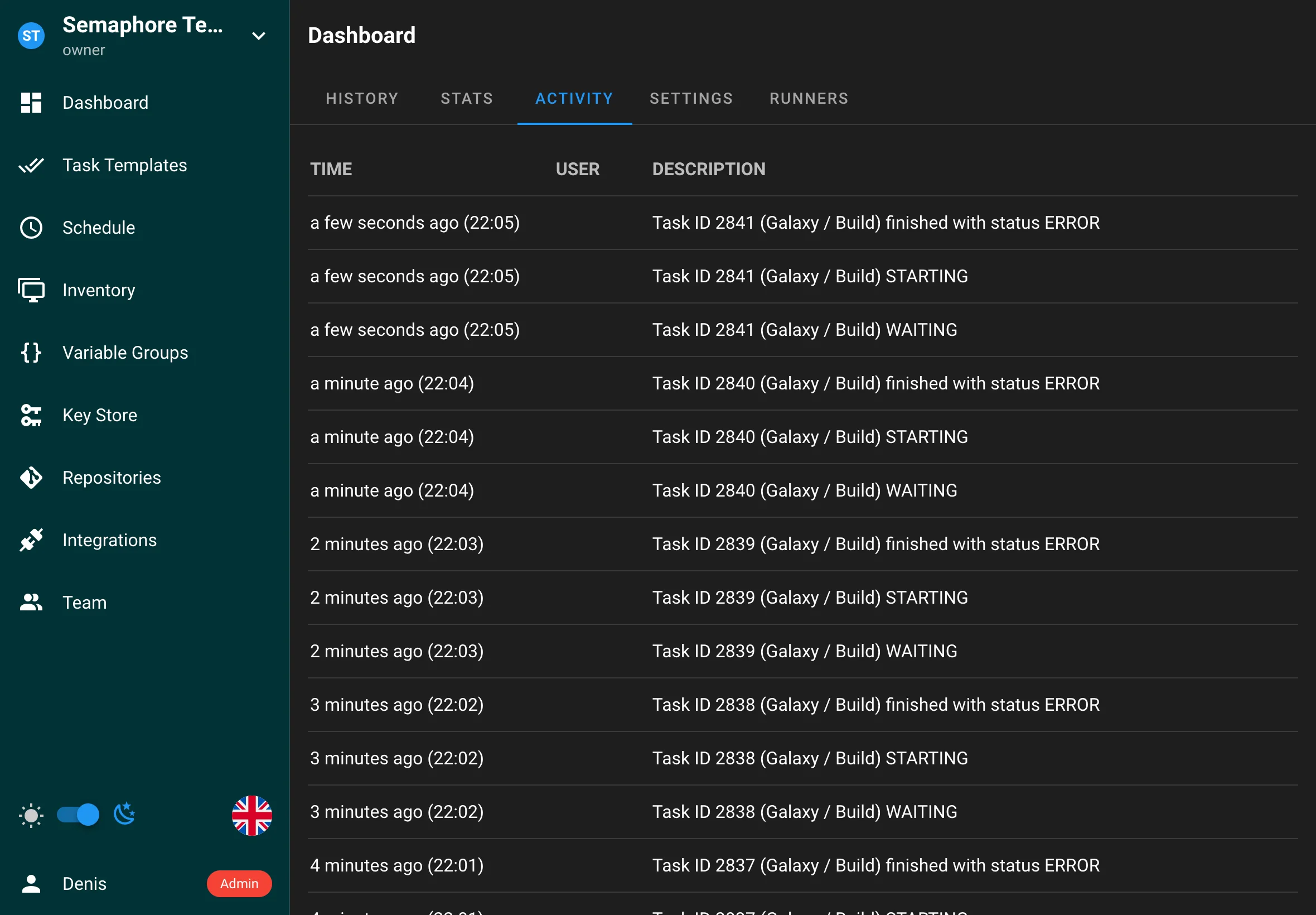Click the Inventory monitor icon

pos(31,290)
